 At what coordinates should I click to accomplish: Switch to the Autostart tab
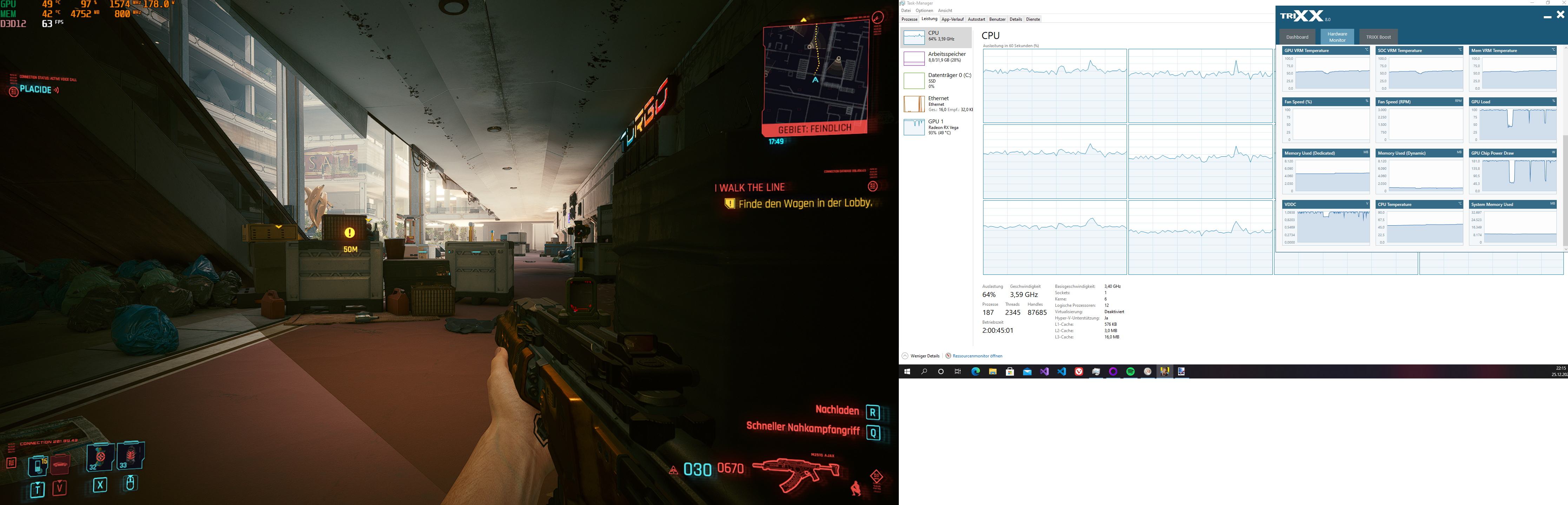[976, 19]
